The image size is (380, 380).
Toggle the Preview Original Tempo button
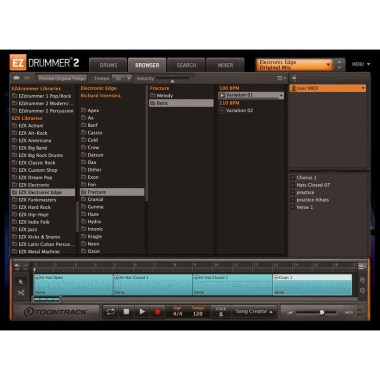coord(62,78)
